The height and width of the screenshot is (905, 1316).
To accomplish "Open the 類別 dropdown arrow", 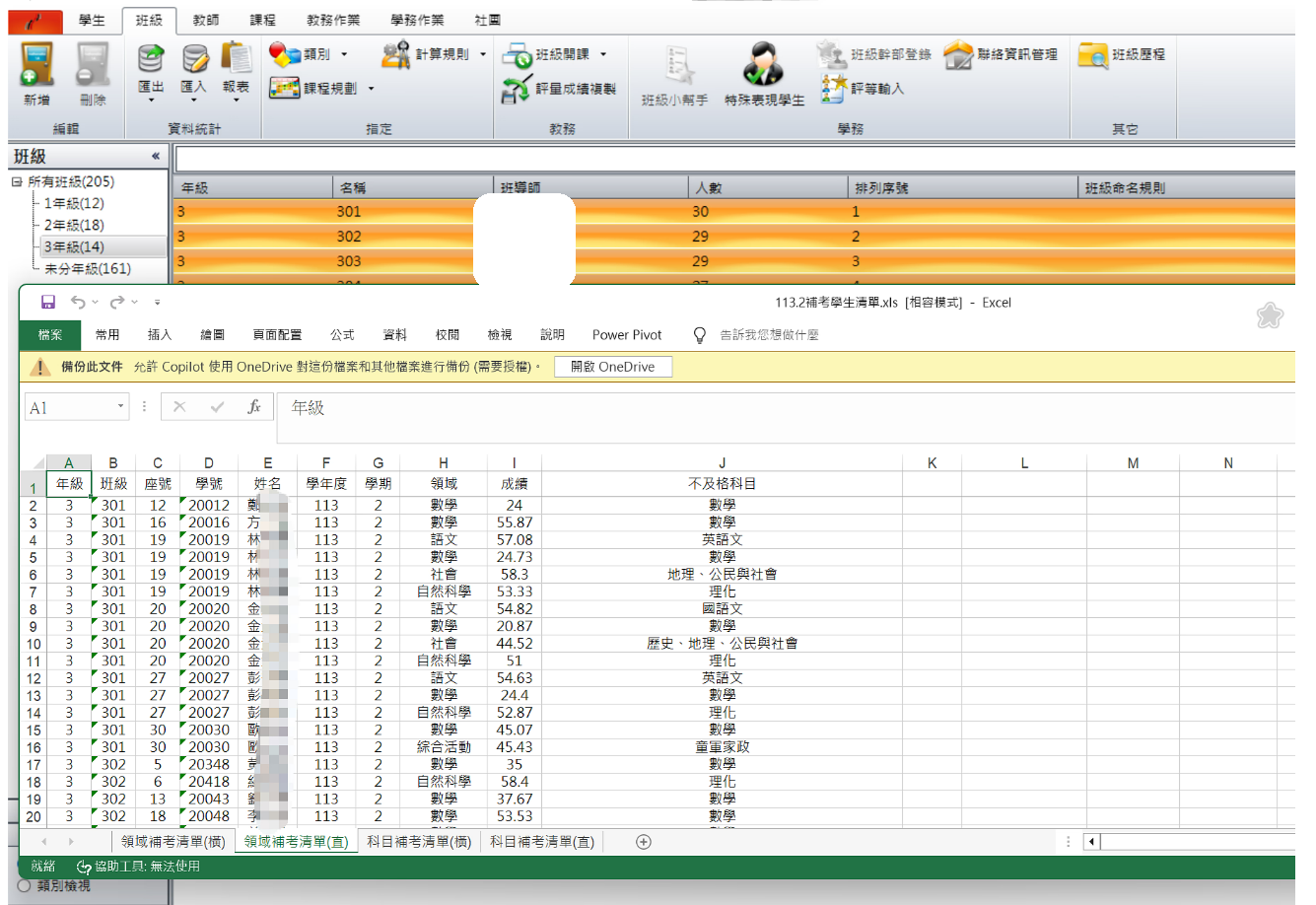I will pyautogui.click(x=344, y=55).
